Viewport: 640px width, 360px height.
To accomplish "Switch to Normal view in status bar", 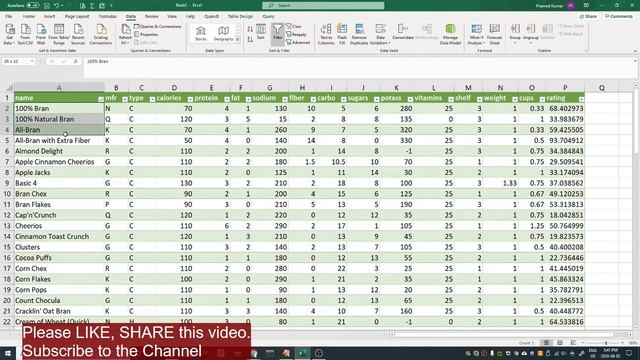I will click(x=546, y=343).
